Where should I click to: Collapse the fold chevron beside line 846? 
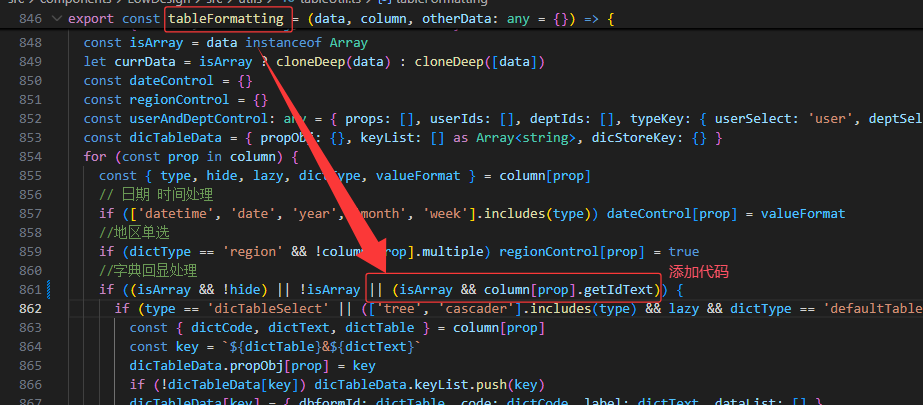[55, 20]
